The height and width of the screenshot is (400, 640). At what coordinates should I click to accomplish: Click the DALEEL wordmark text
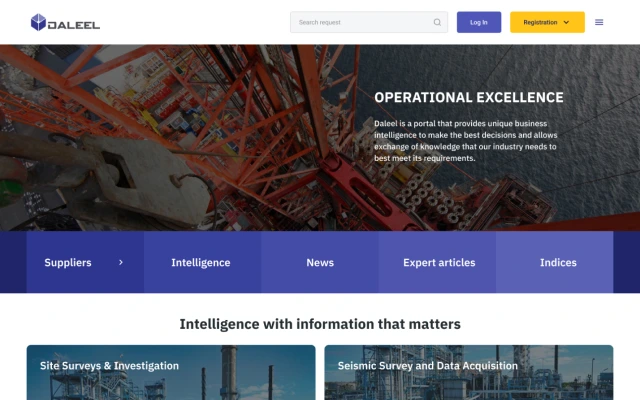tap(73, 25)
